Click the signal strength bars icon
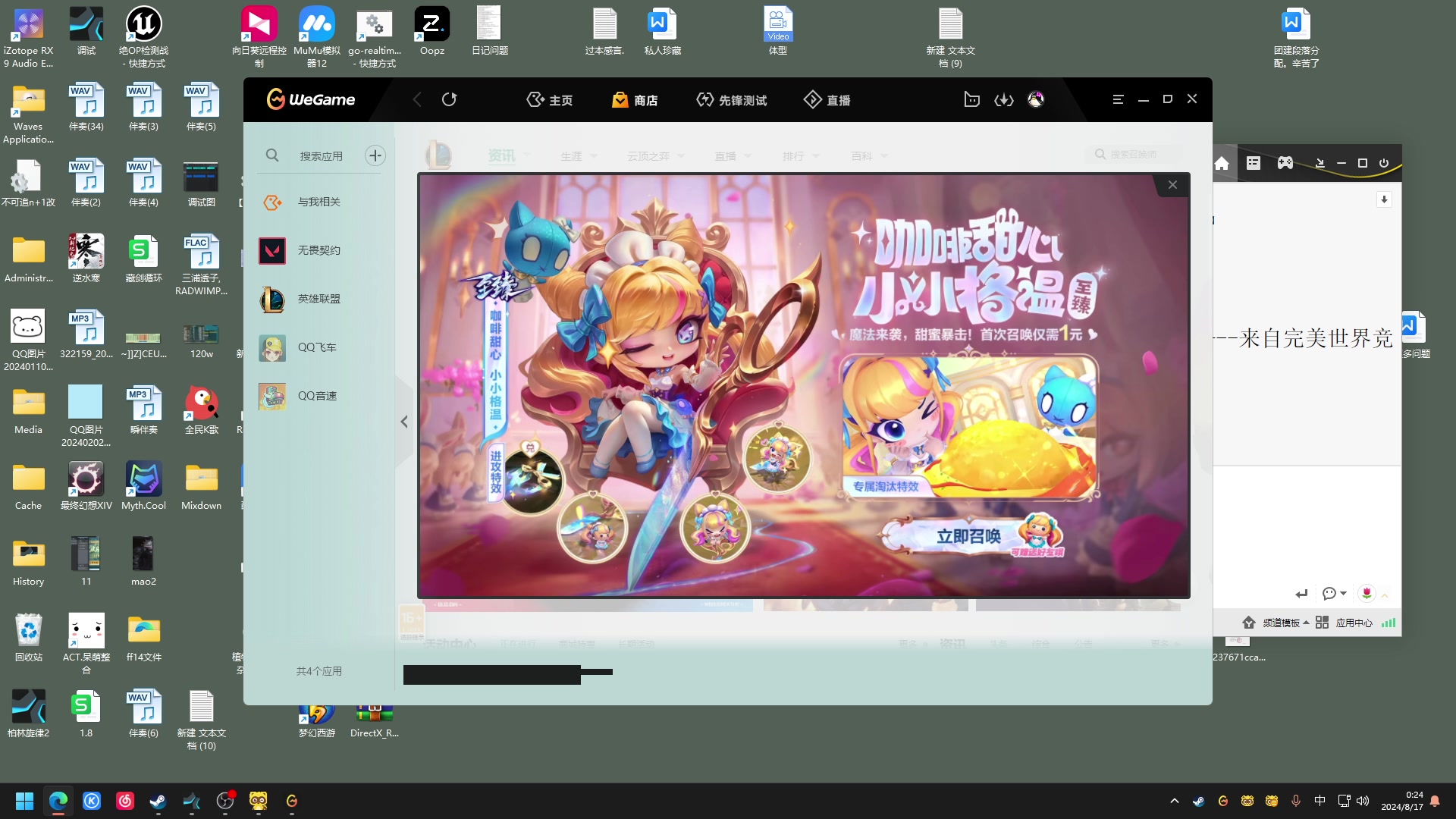 [x=1389, y=623]
